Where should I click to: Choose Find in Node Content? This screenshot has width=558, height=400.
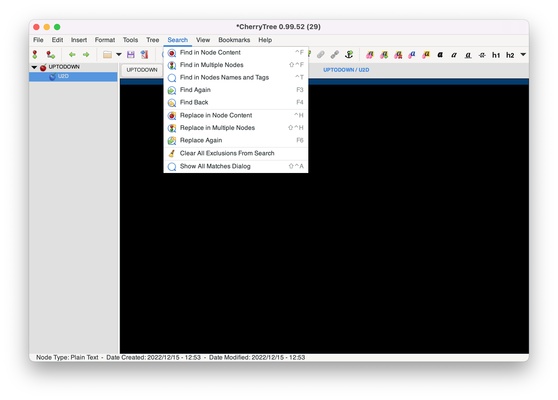pos(236,53)
